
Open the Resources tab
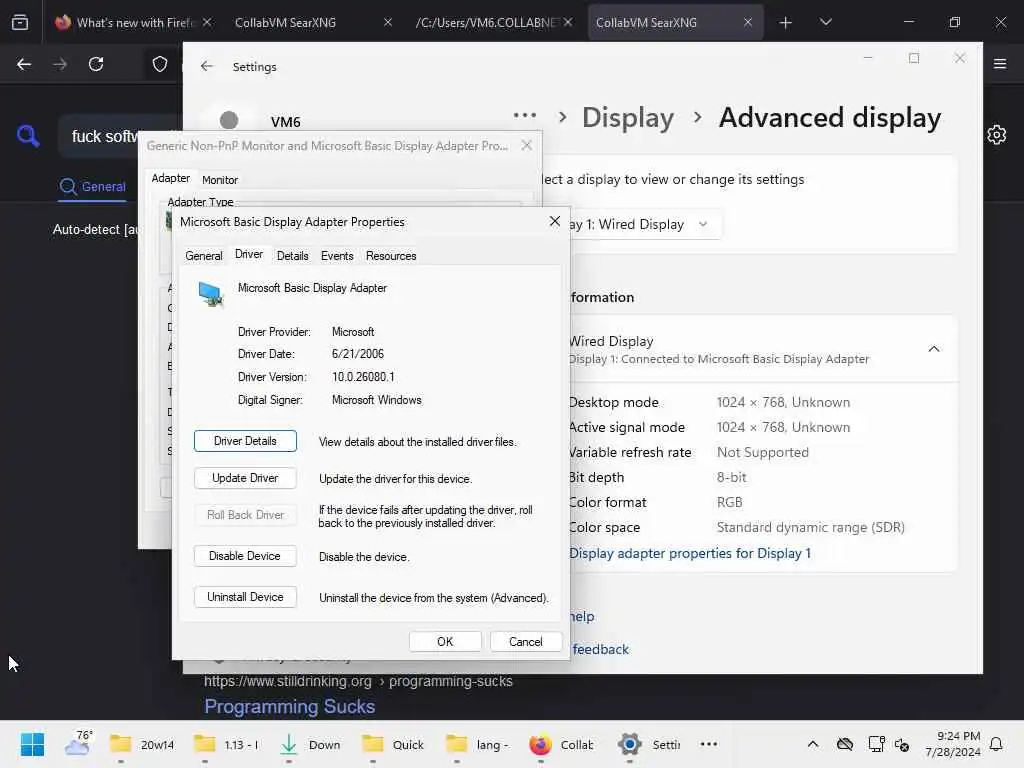391,256
